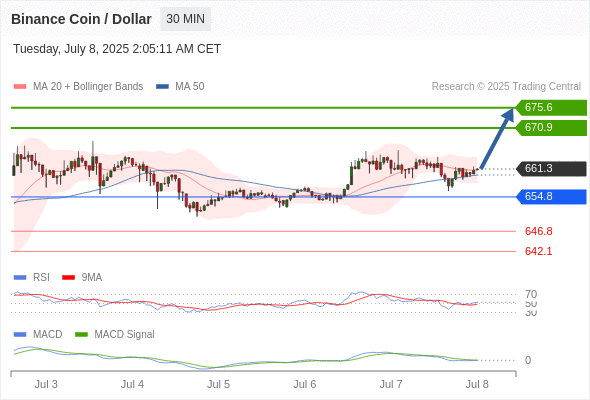Click the Binance Coin / Dollar title
The image size is (590, 400).
(x=81, y=19)
